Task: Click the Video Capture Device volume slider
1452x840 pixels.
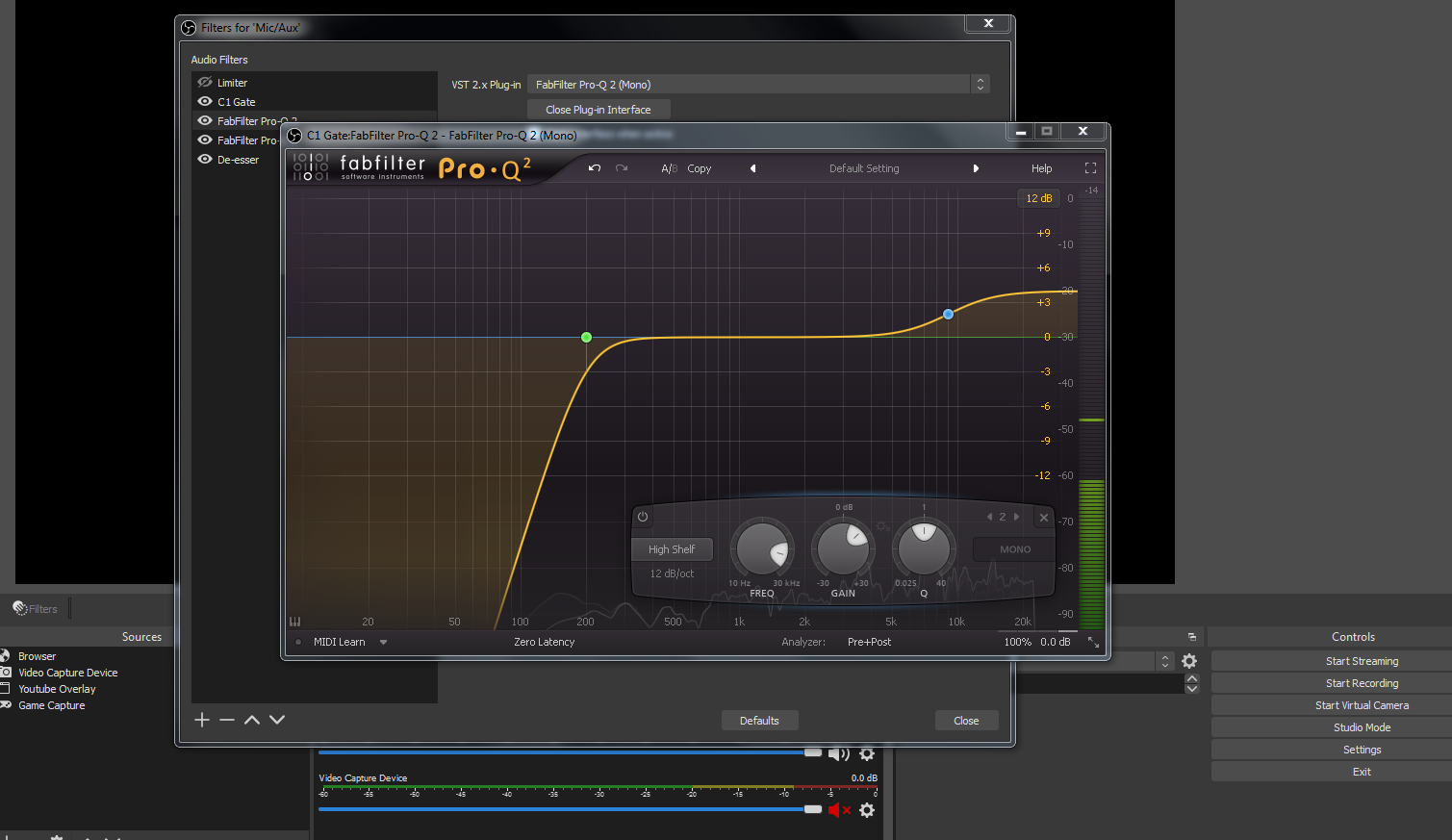Action: point(568,809)
